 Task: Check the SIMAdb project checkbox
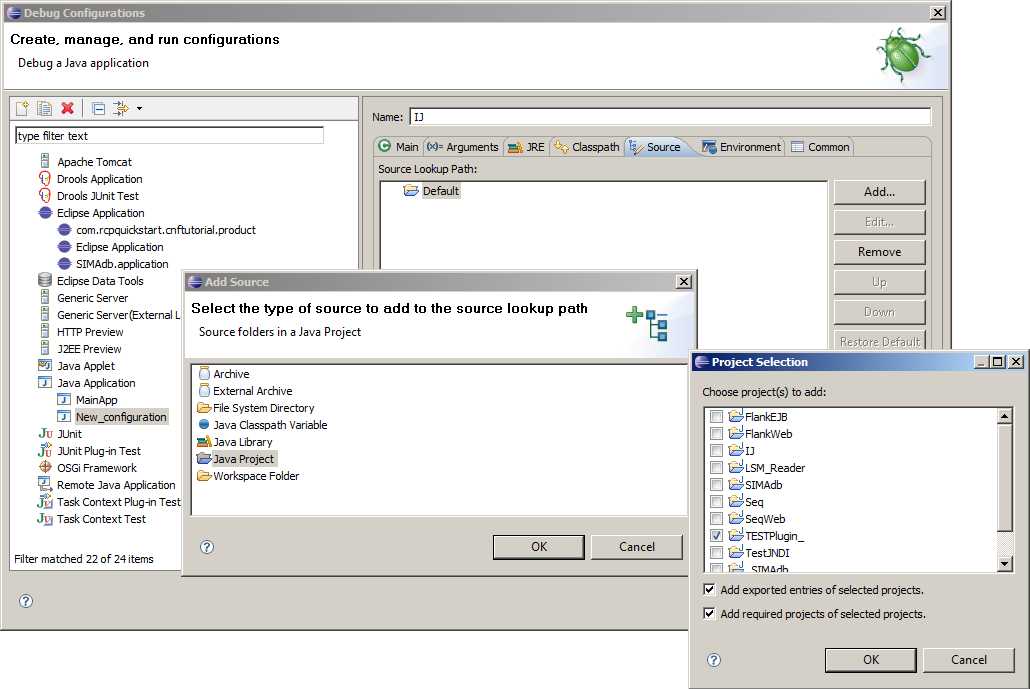tap(716, 485)
